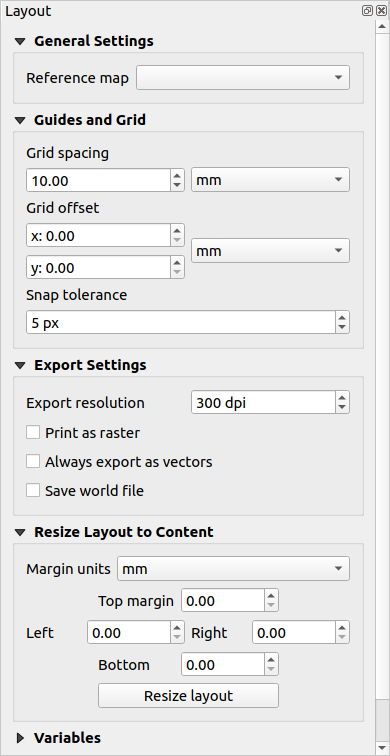Image resolution: width=390 pixels, height=756 pixels.
Task: Click the Grid spacing value field
Action: 98,180
